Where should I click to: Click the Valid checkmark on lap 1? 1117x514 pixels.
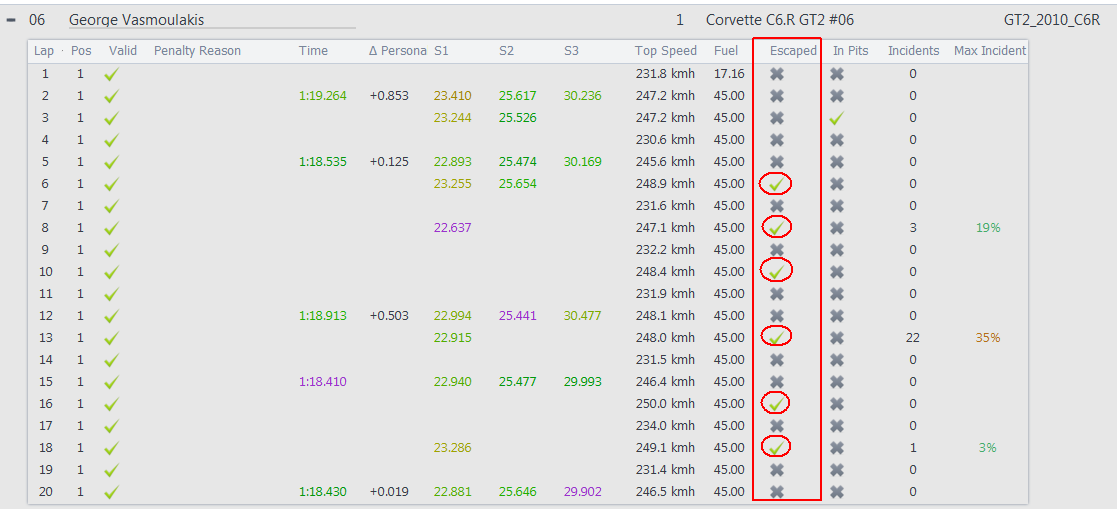[111, 74]
